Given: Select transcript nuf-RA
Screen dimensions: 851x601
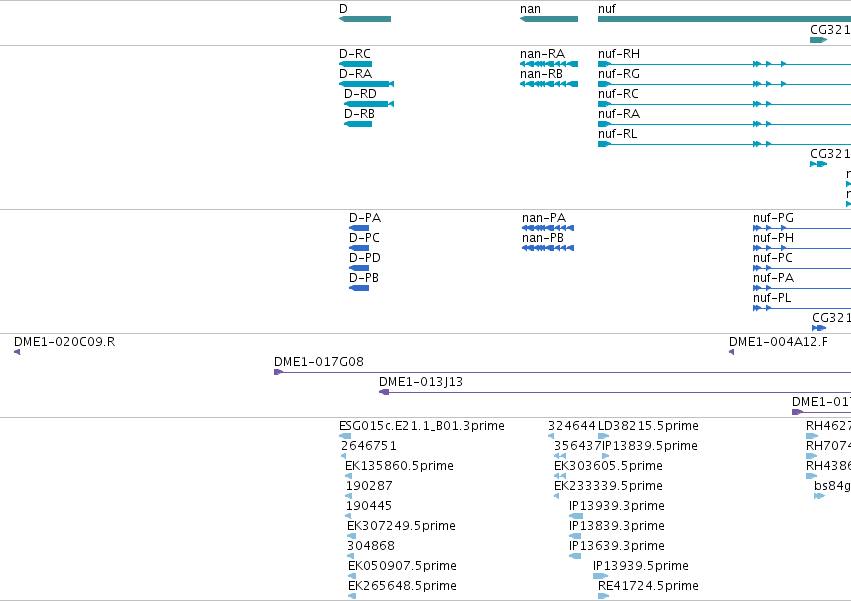Looking at the screenshot, I should pyautogui.click(x=724, y=124).
